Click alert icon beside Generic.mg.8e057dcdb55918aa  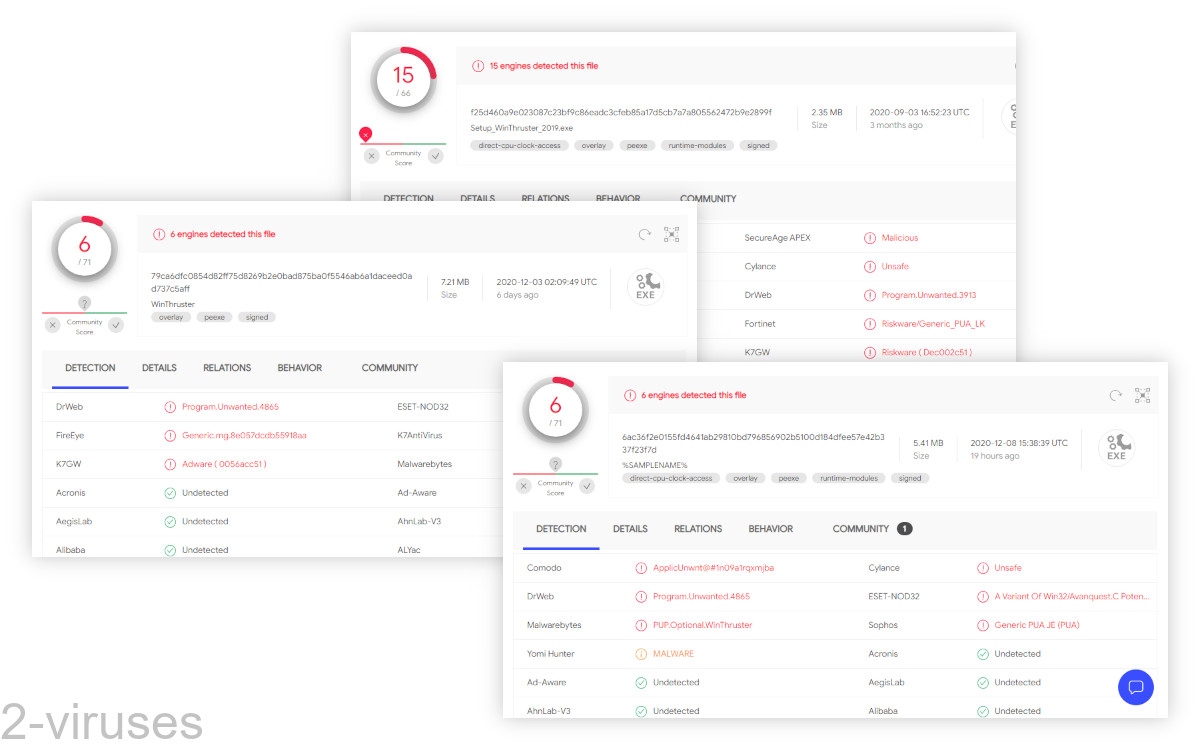170,436
